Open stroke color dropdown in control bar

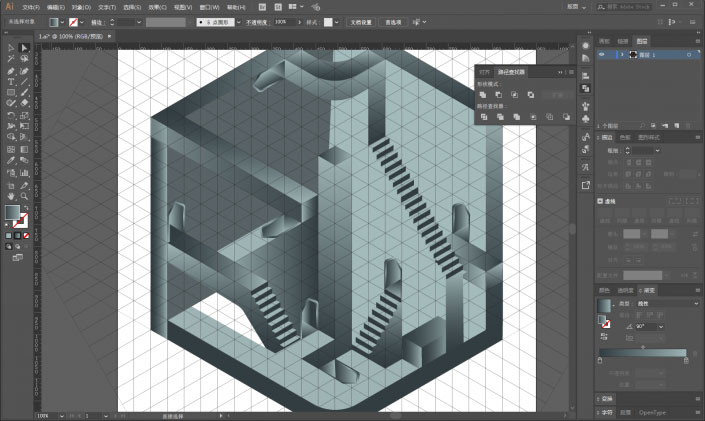[x=81, y=22]
